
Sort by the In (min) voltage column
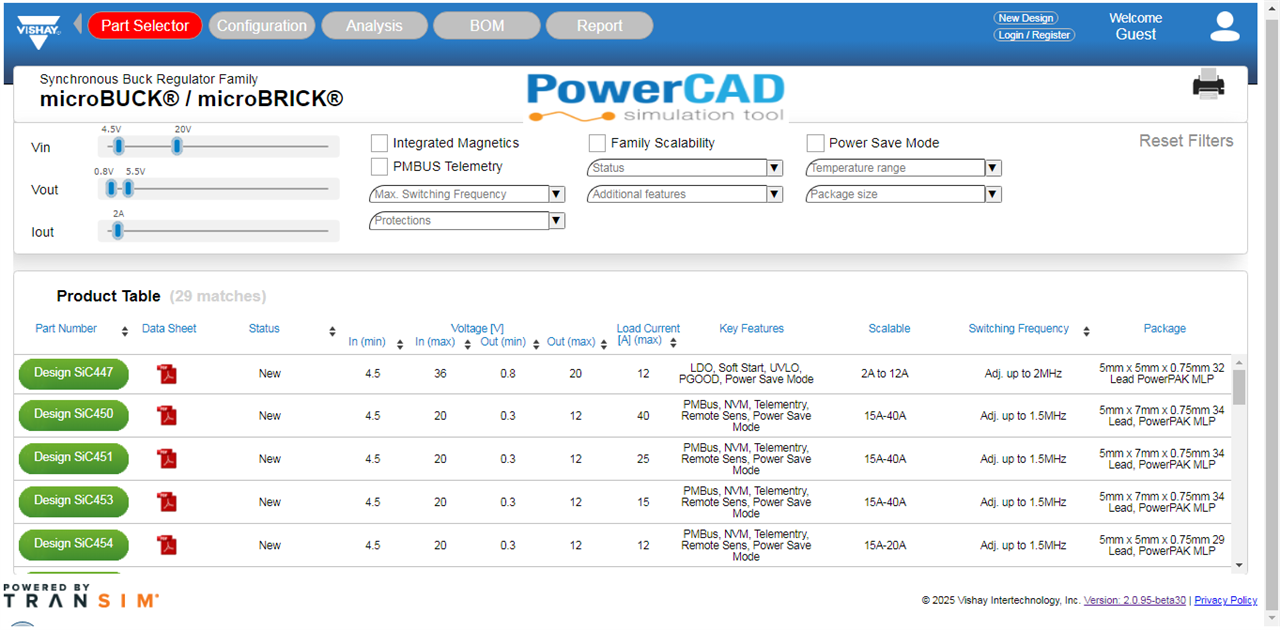point(400,344)
